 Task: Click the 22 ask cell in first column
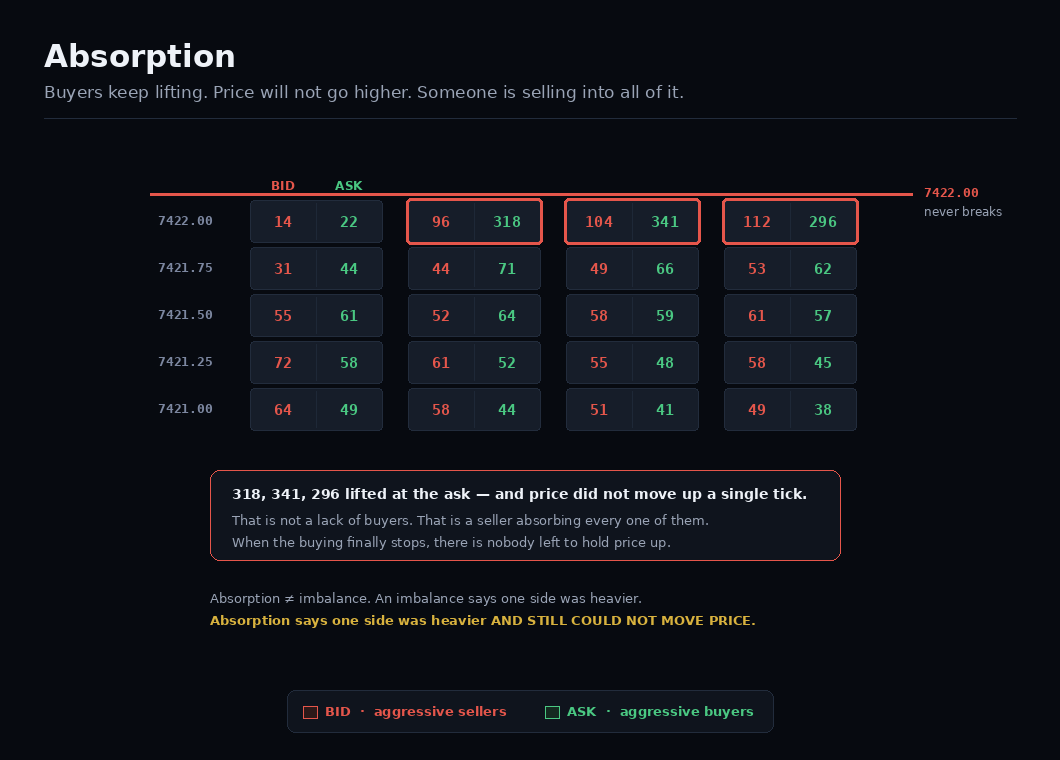[349, 222]
